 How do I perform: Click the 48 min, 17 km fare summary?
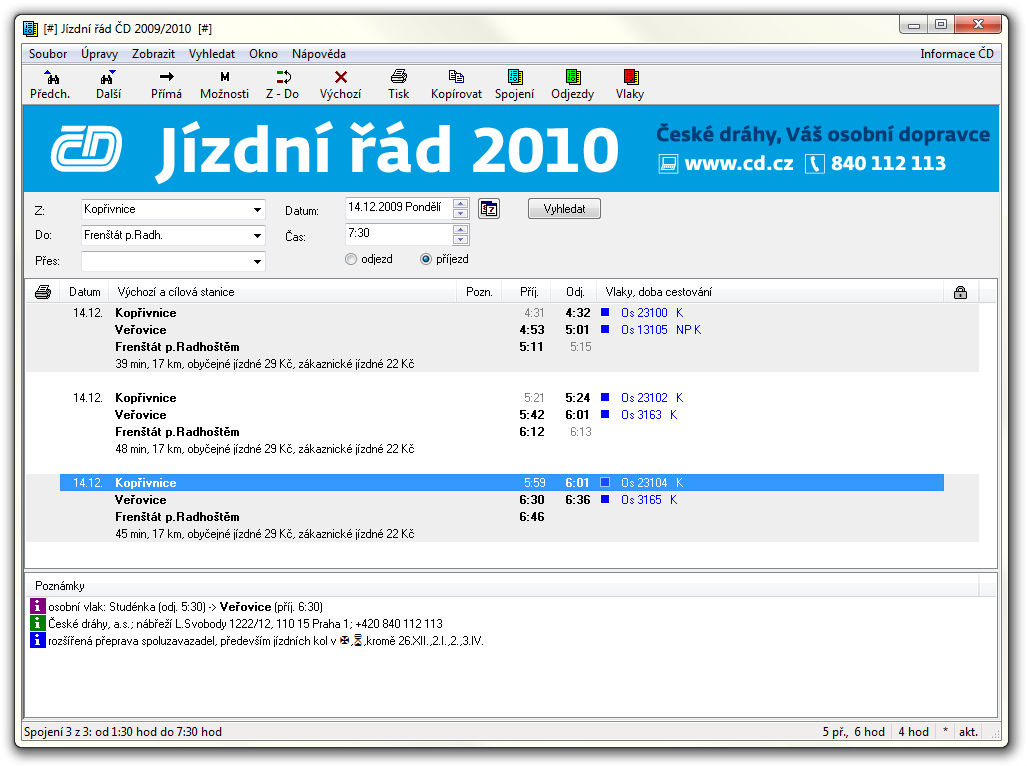[x=265, y=448]
